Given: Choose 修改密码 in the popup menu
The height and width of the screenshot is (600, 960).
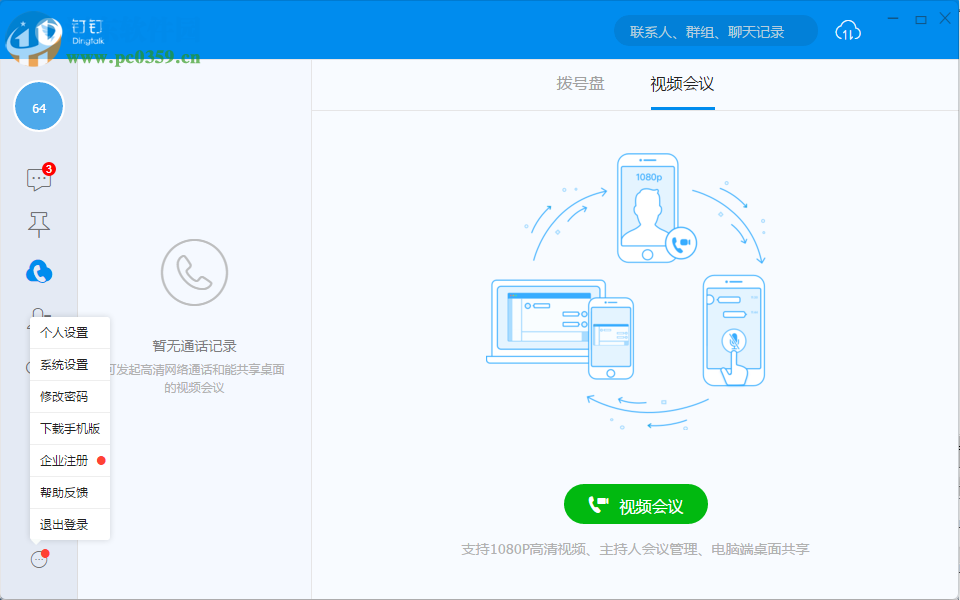Looking at the screenshot, I should coord(70,397).
